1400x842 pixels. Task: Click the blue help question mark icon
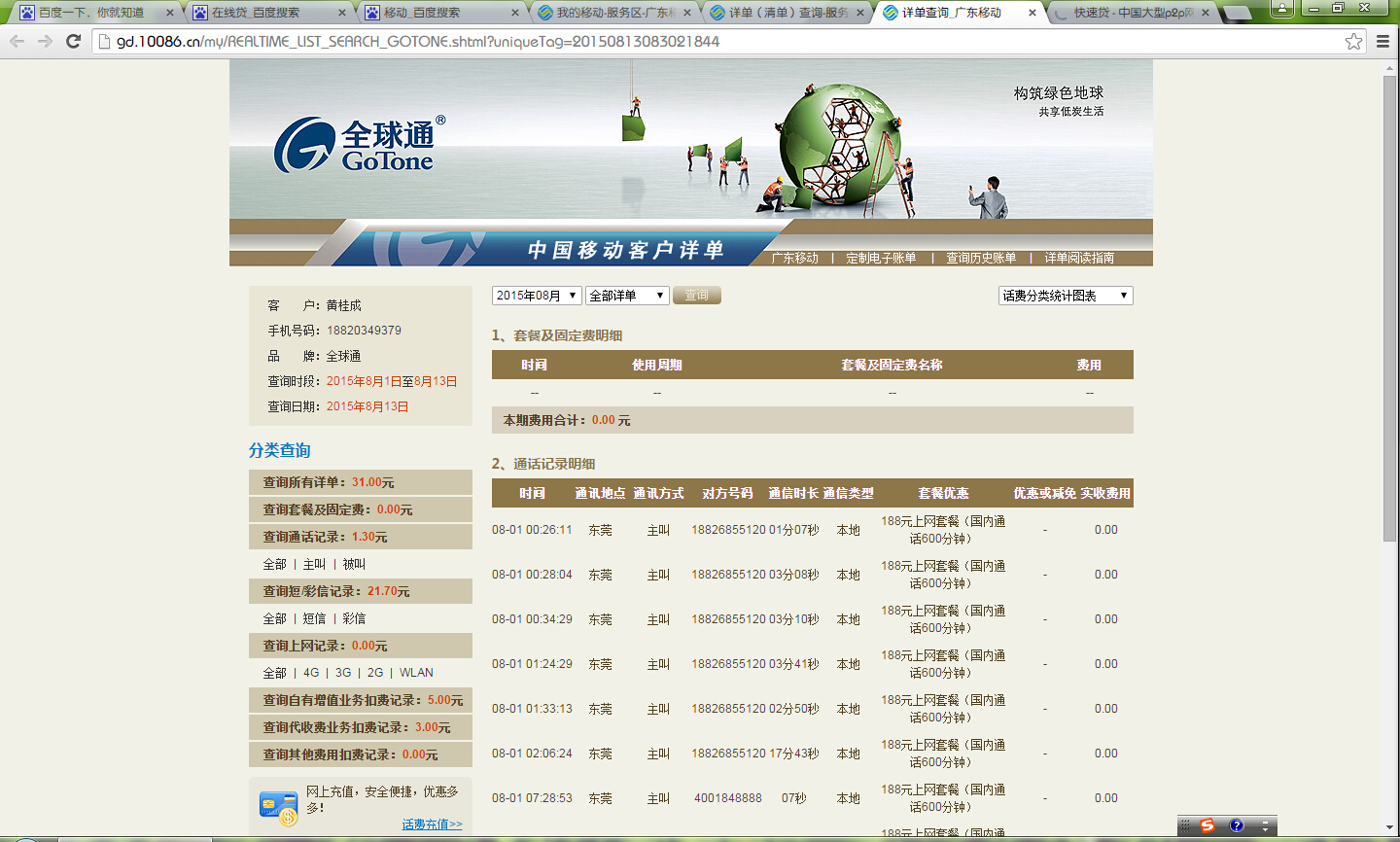[1236, 825]
